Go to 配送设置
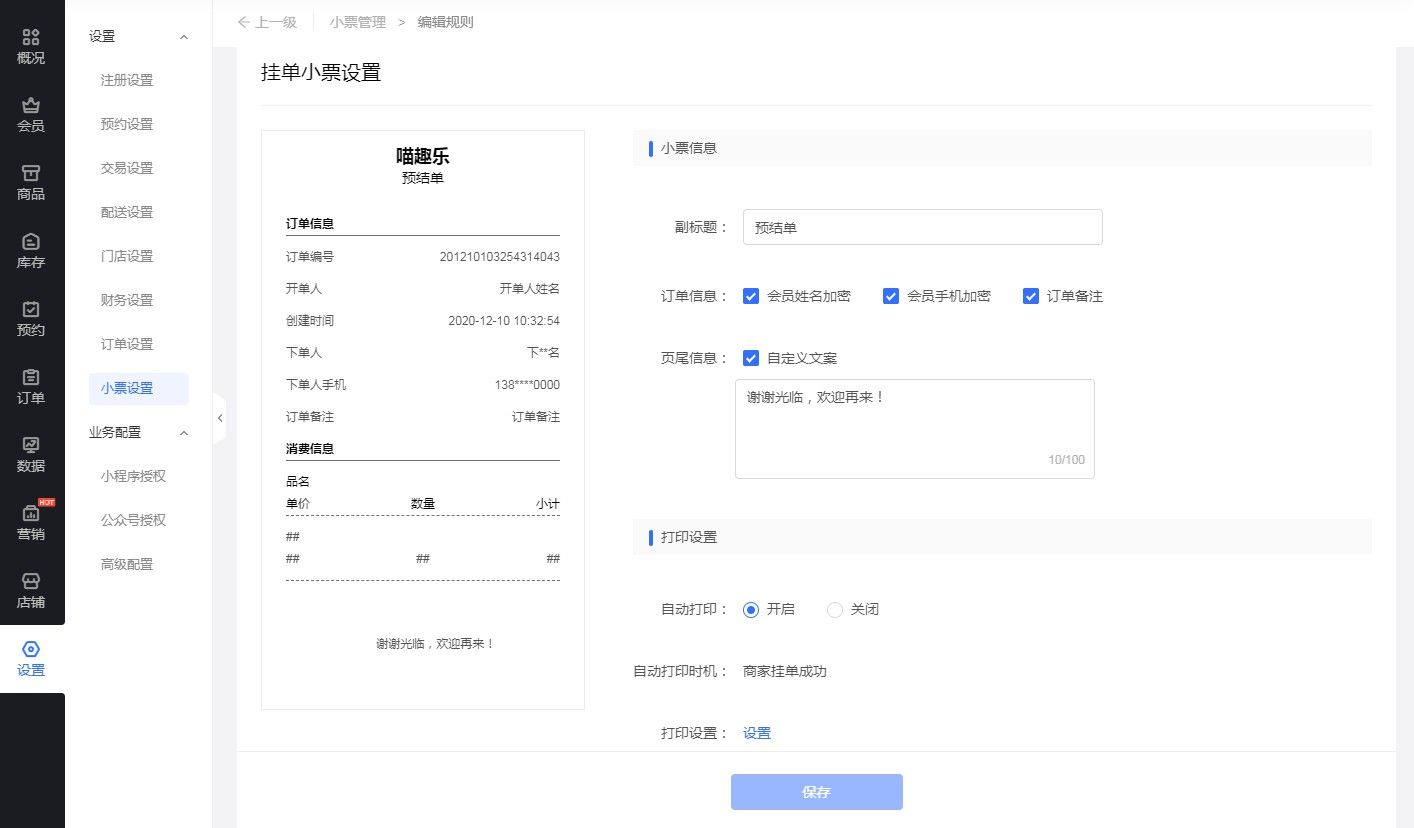This screenshot has width=1414, height=828. pos(127,212)
